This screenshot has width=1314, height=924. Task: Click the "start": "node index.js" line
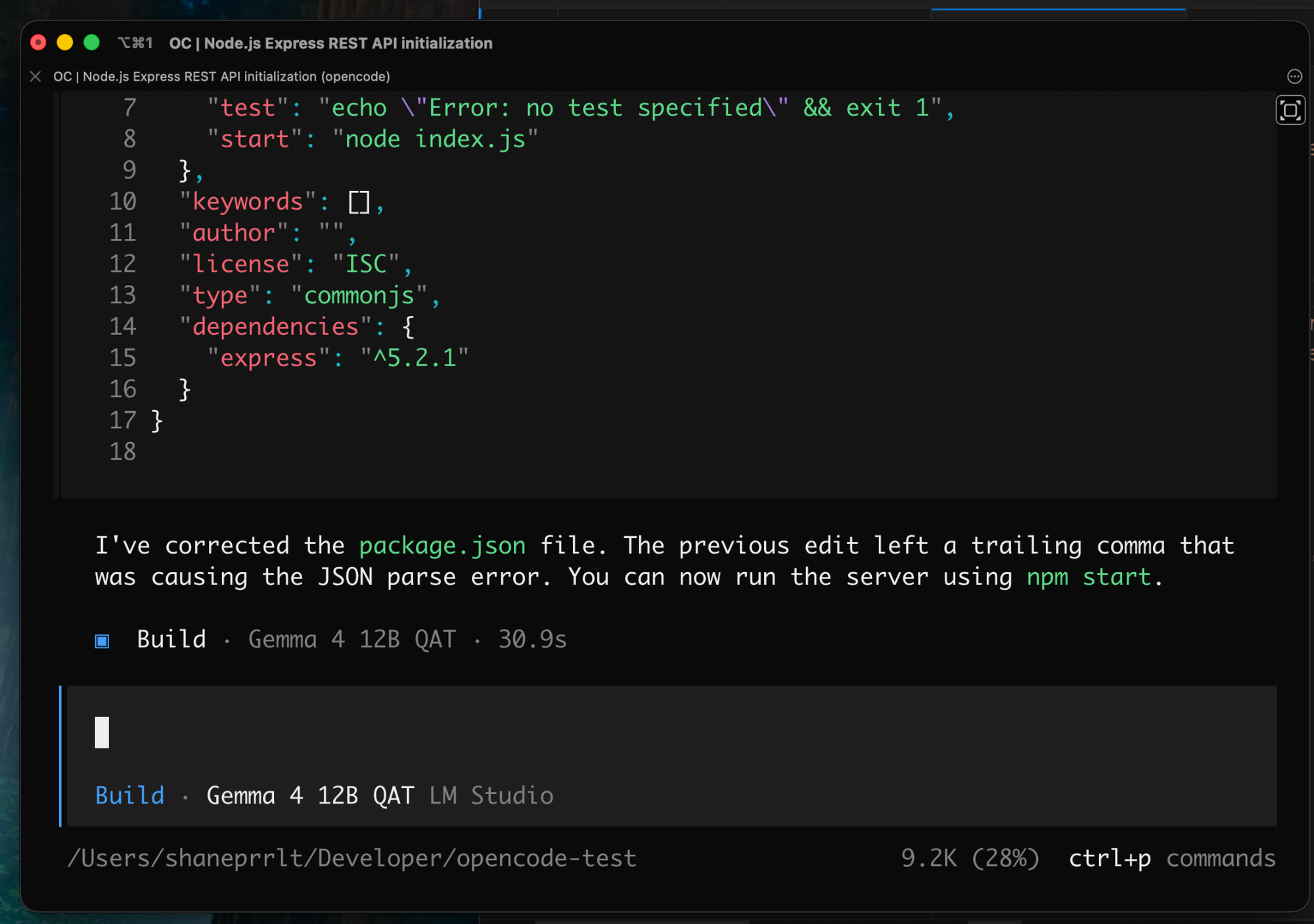click(x=373, y=139)
